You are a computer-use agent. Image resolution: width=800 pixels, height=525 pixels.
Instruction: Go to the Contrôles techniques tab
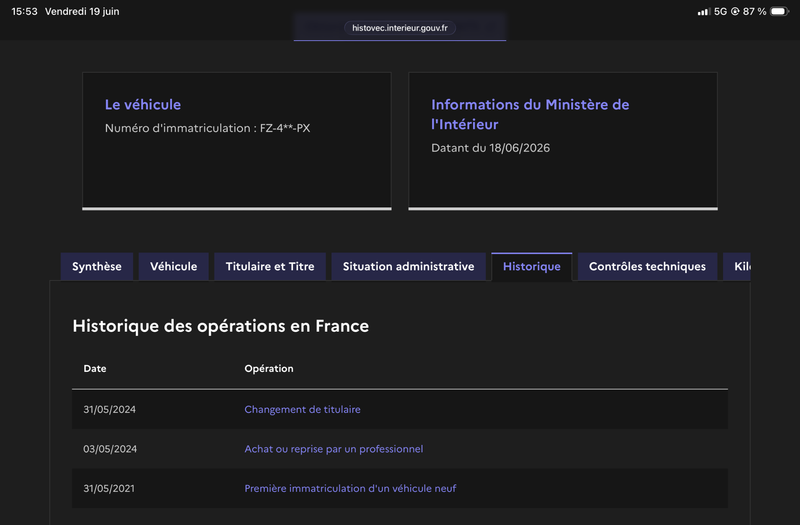647,266
